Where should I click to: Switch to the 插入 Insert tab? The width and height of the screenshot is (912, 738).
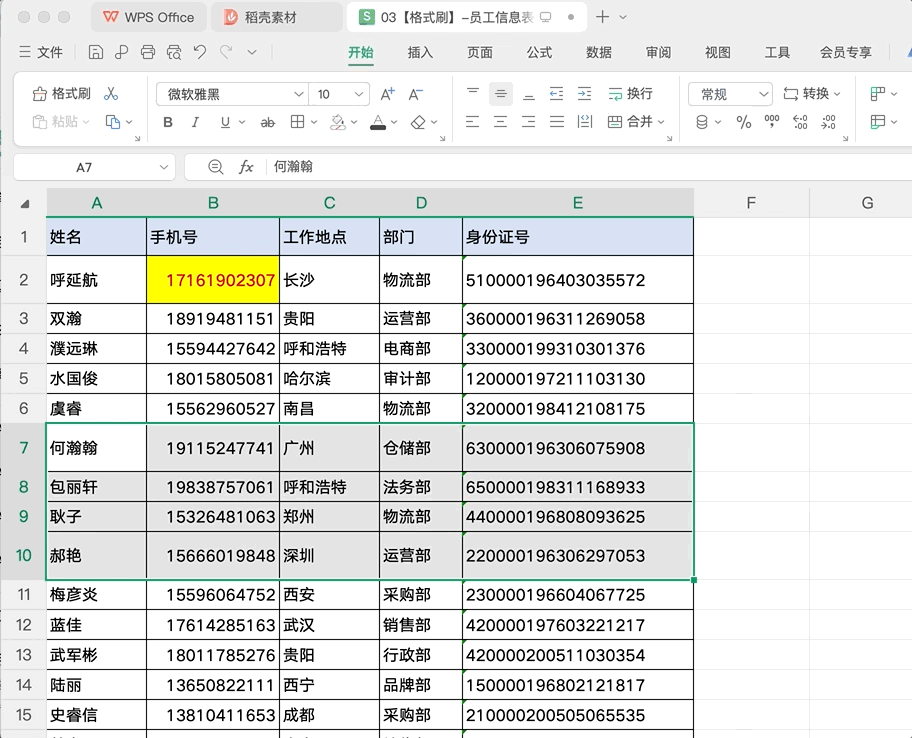(420, 52)
